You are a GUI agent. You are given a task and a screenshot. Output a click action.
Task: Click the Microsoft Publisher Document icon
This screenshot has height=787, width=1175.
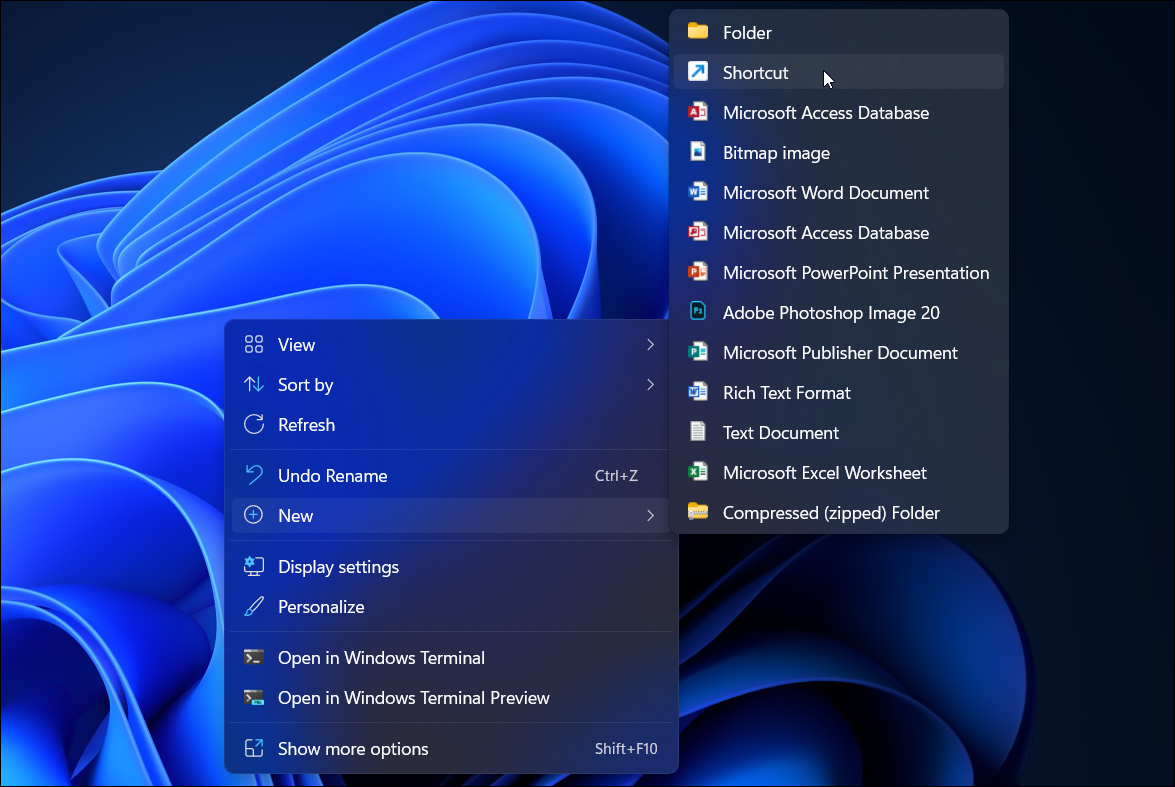tap(698, 352)
